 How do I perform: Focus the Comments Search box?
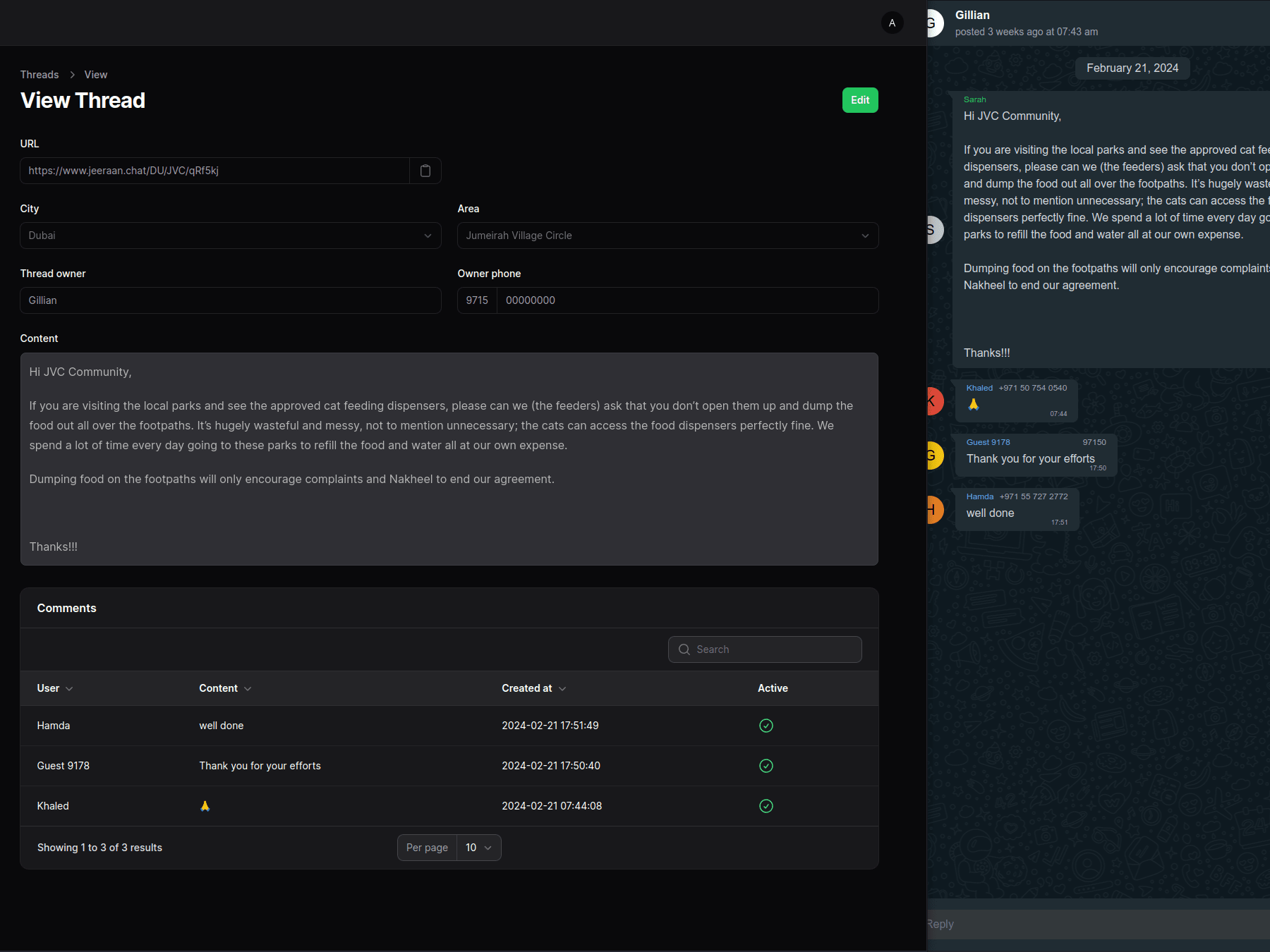click(x=765, y=649)
